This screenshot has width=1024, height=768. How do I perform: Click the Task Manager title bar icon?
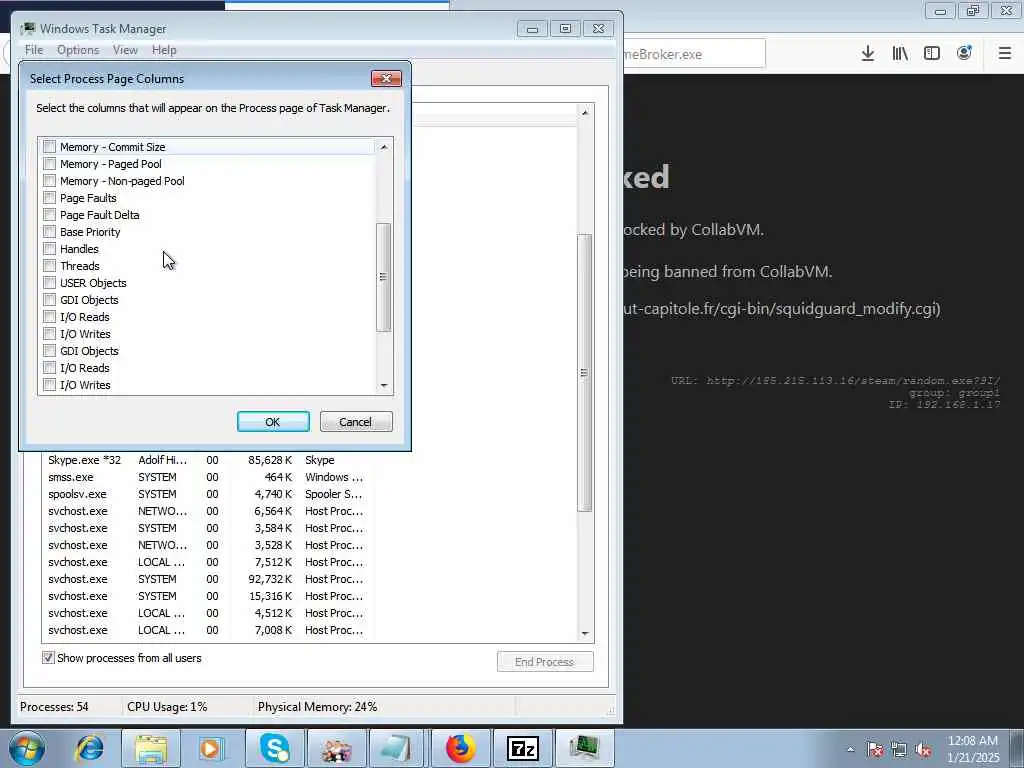[x=28, y=29]
